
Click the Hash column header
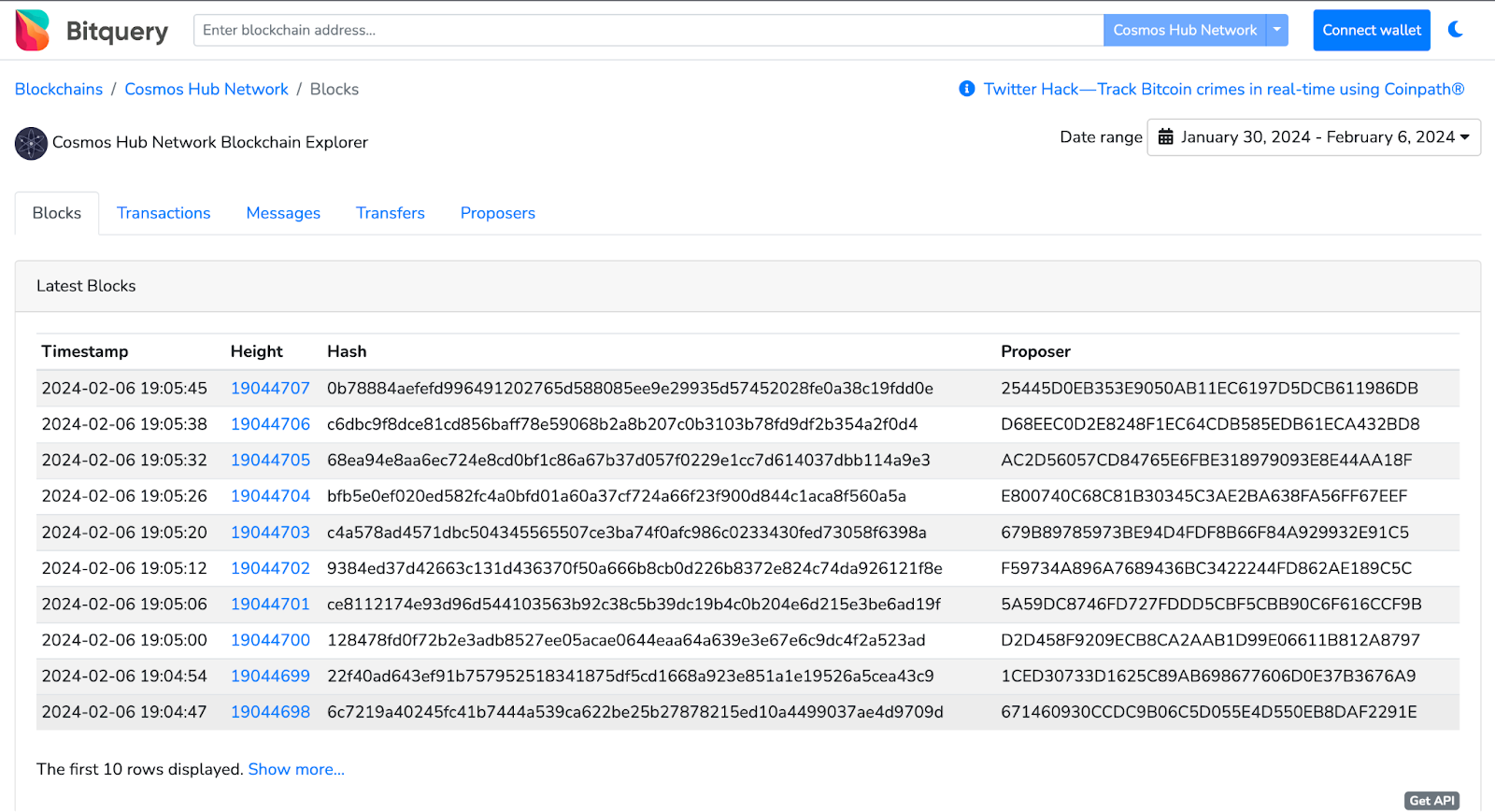click(x=347, y=351)
